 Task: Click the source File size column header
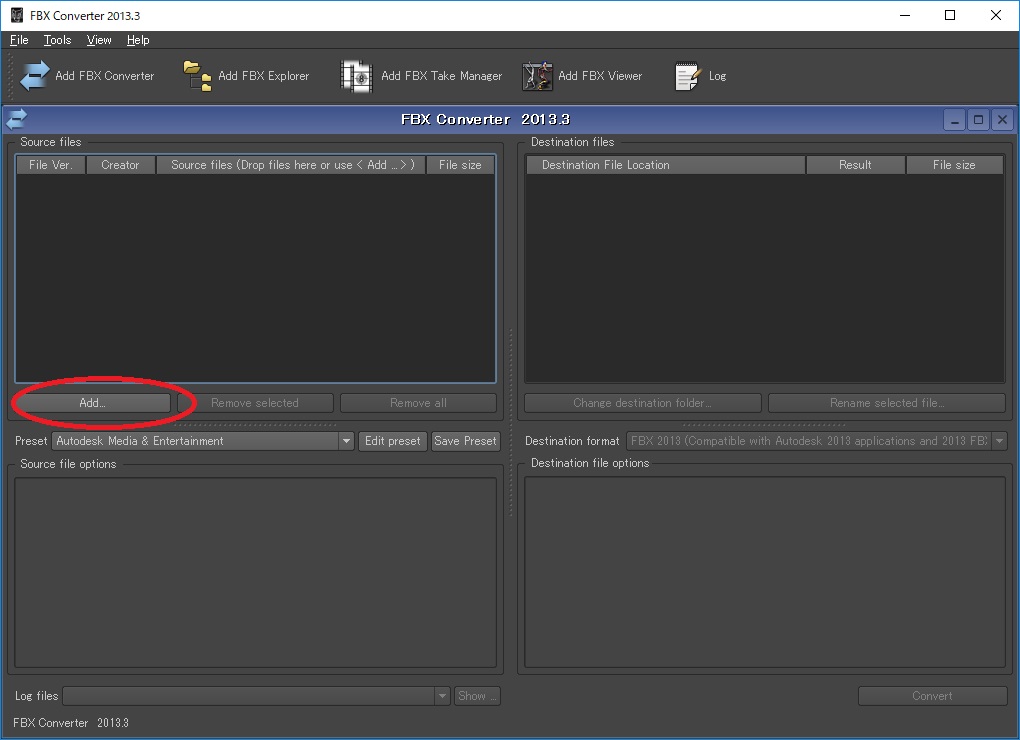pyautogui.click(x=461, y=165)
